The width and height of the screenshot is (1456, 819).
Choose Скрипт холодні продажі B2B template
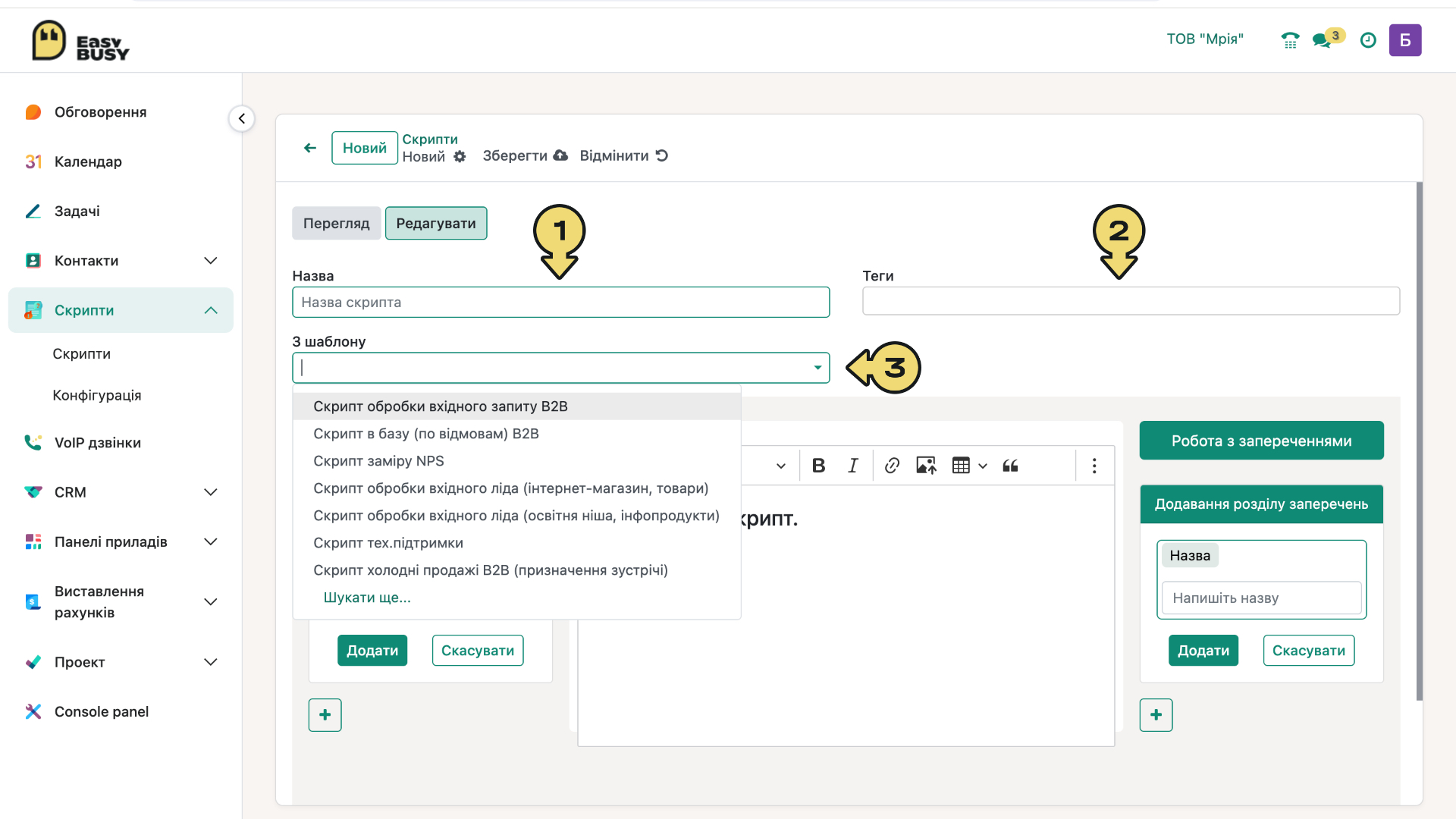[517, 570]
